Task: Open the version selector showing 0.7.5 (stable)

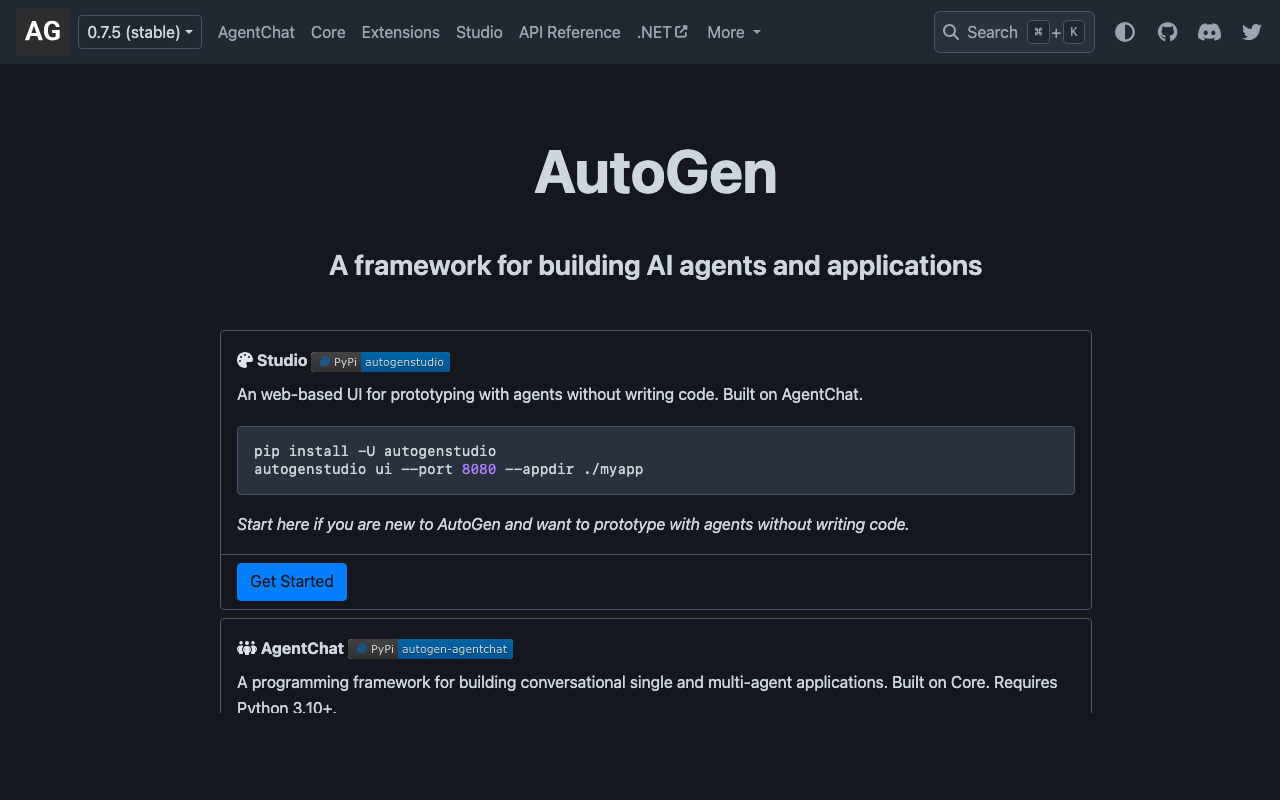Action: pos(139,31)
